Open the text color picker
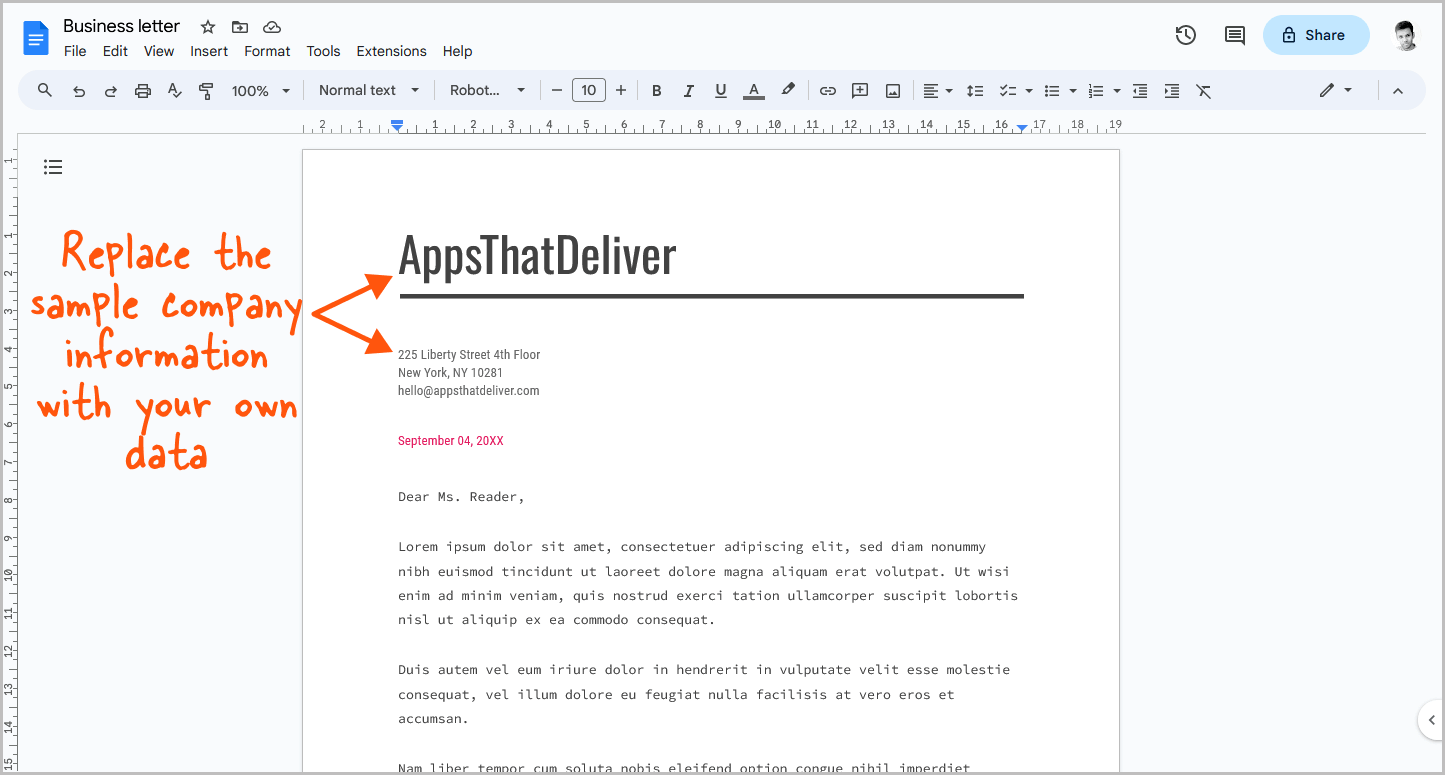This screenshot has width=1445, height=775. 753,89
